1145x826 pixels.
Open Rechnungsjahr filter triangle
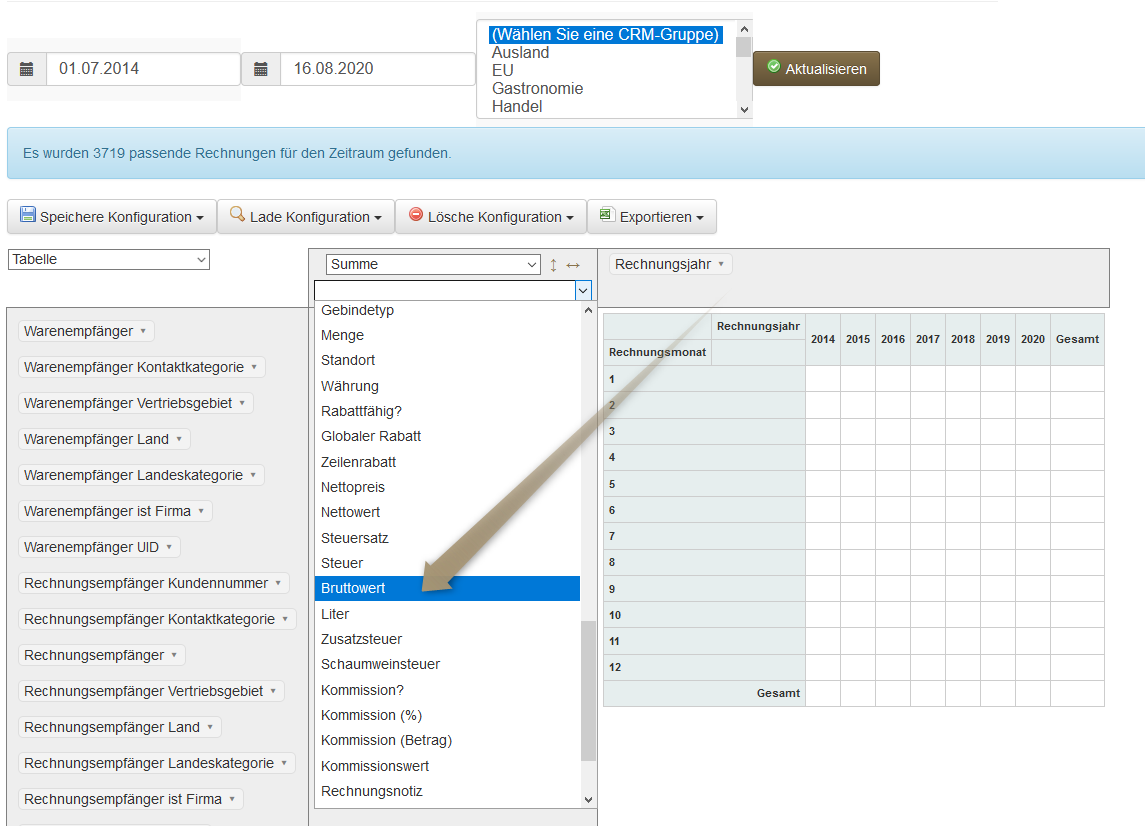tap(721, 264)
